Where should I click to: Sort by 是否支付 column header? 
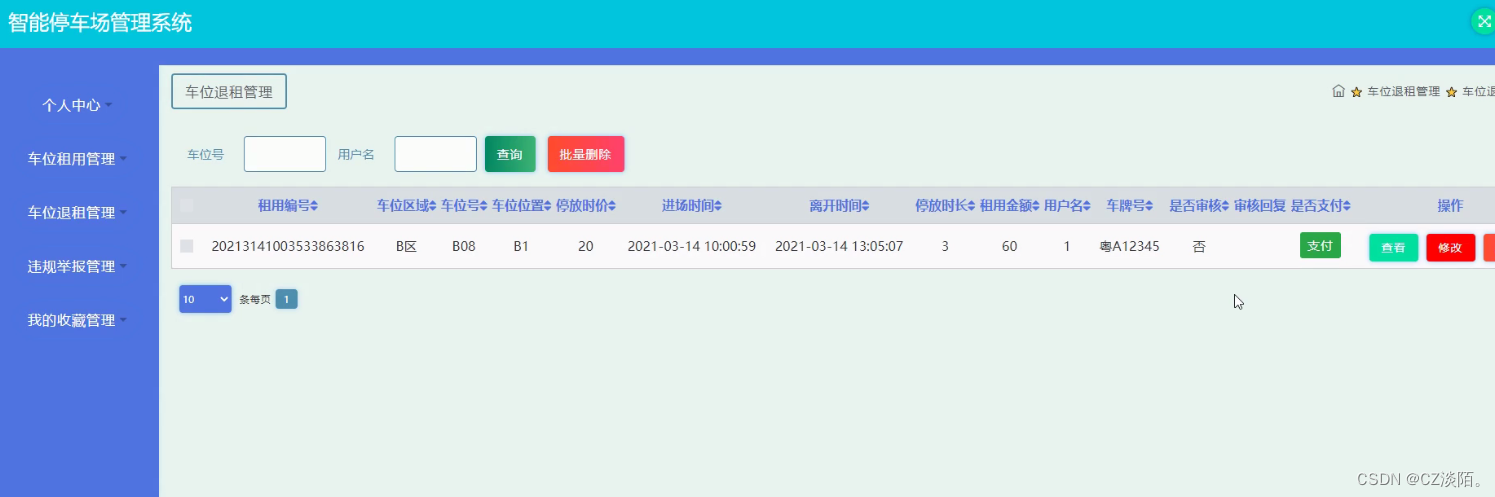[x=1321, y=206]
